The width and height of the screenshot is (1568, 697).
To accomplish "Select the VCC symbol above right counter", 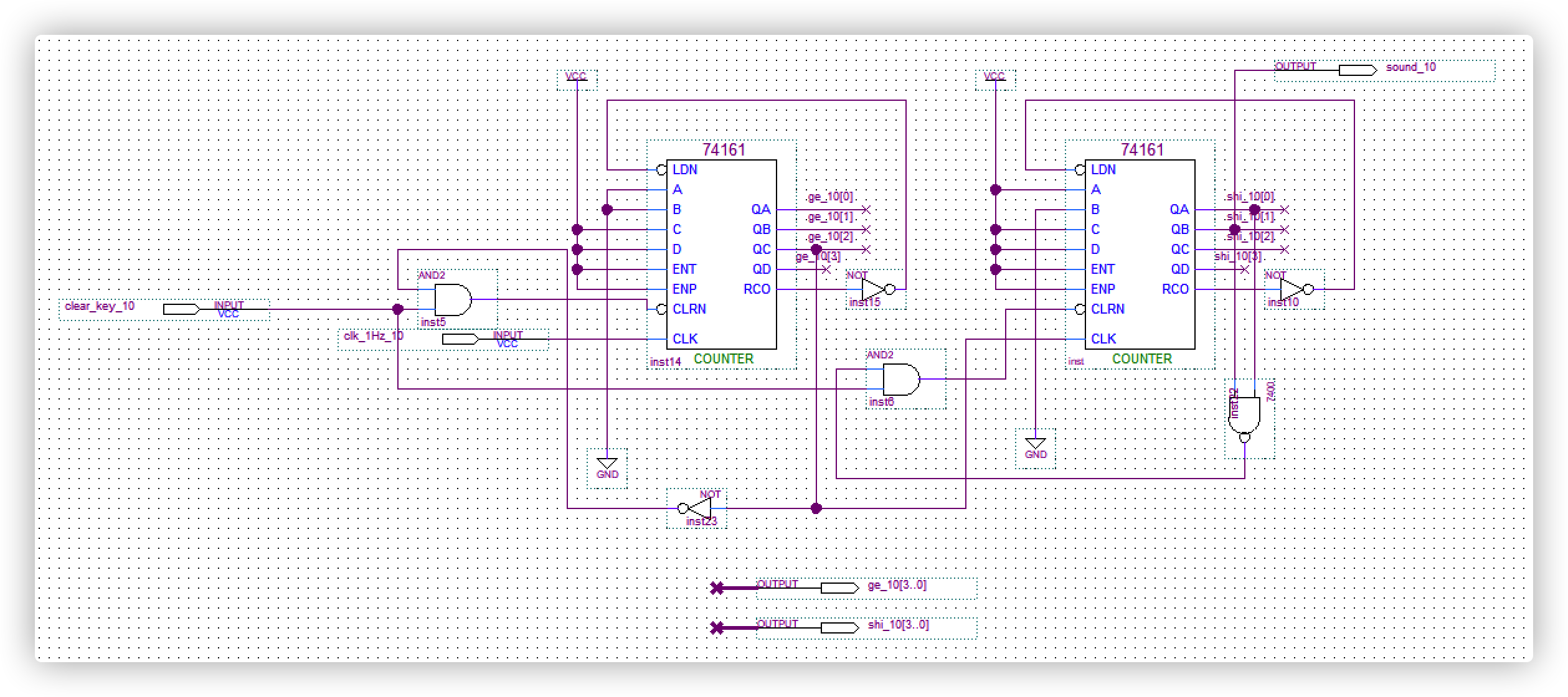I will point(994,77).
